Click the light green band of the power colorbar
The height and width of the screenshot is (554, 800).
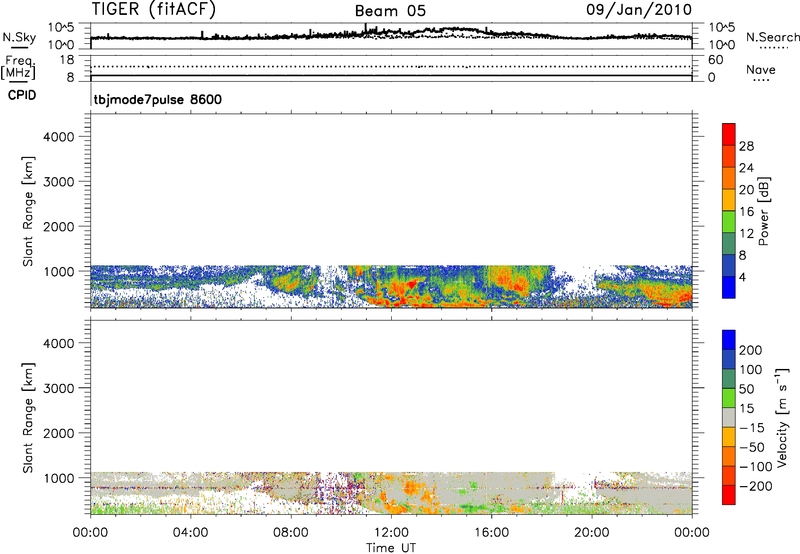[729, 222]
